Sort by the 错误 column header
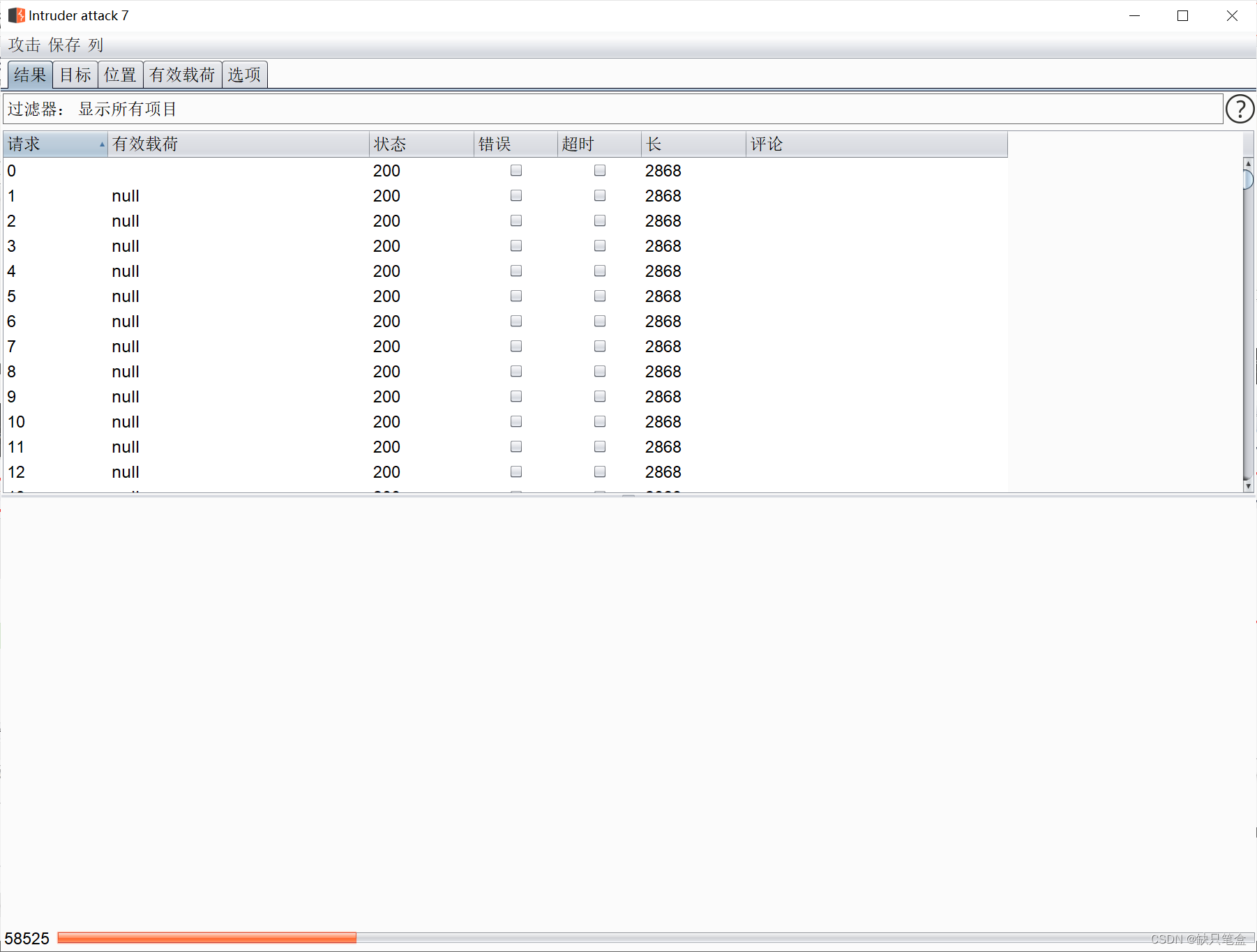 [515, 144]
